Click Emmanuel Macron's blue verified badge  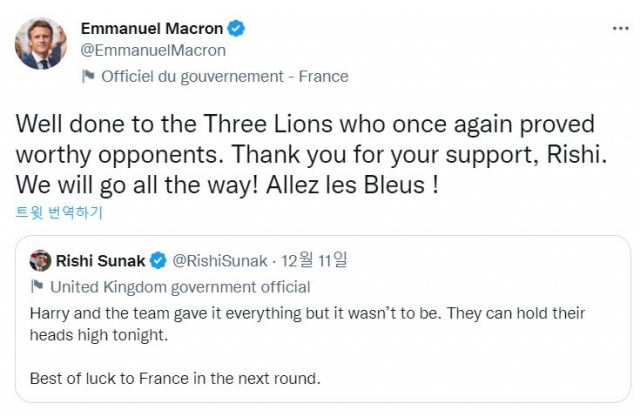tap(236, 29)
